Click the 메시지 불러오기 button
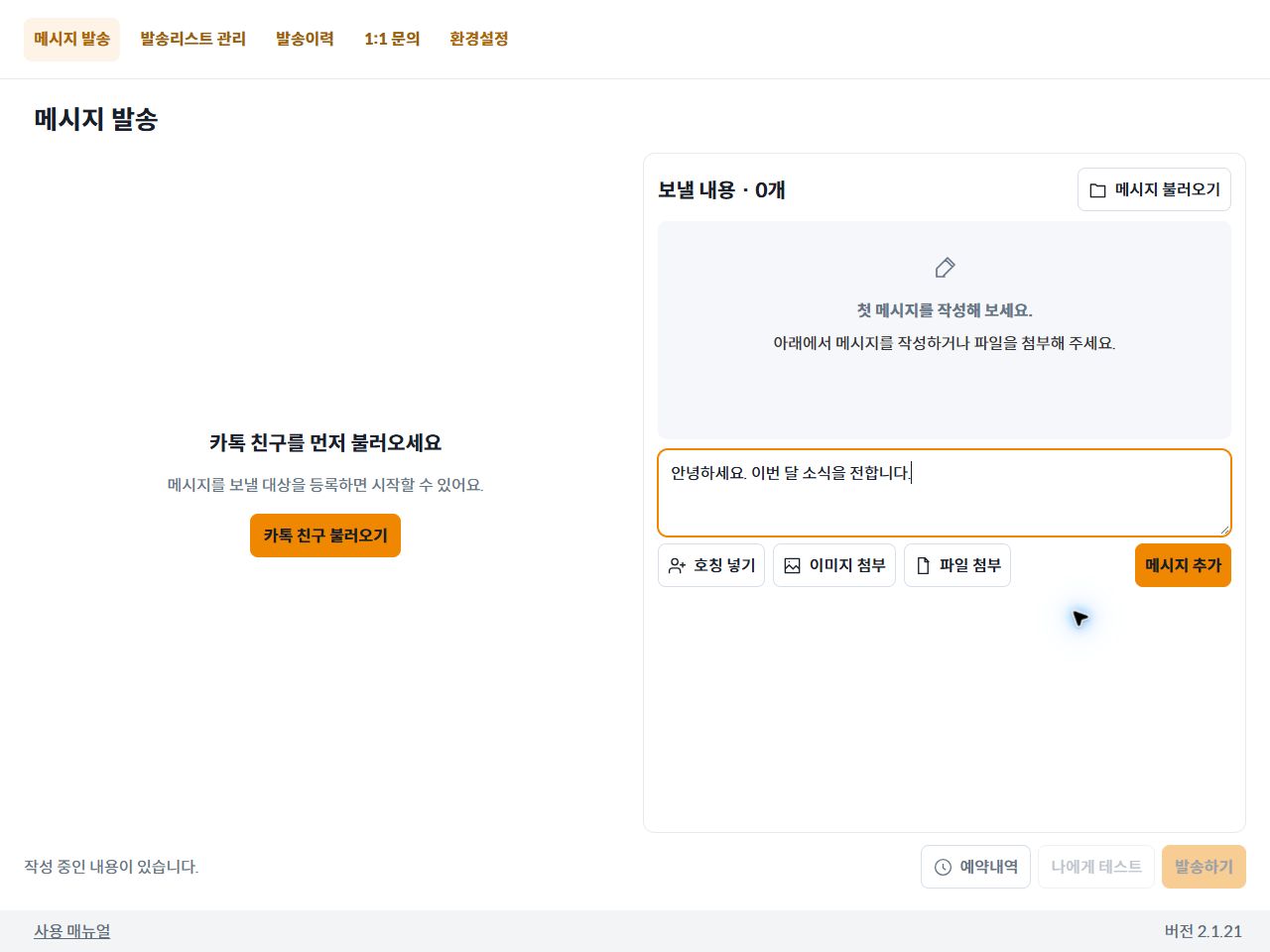Viewport: 1270px width, 952px height. (1154, 189)
